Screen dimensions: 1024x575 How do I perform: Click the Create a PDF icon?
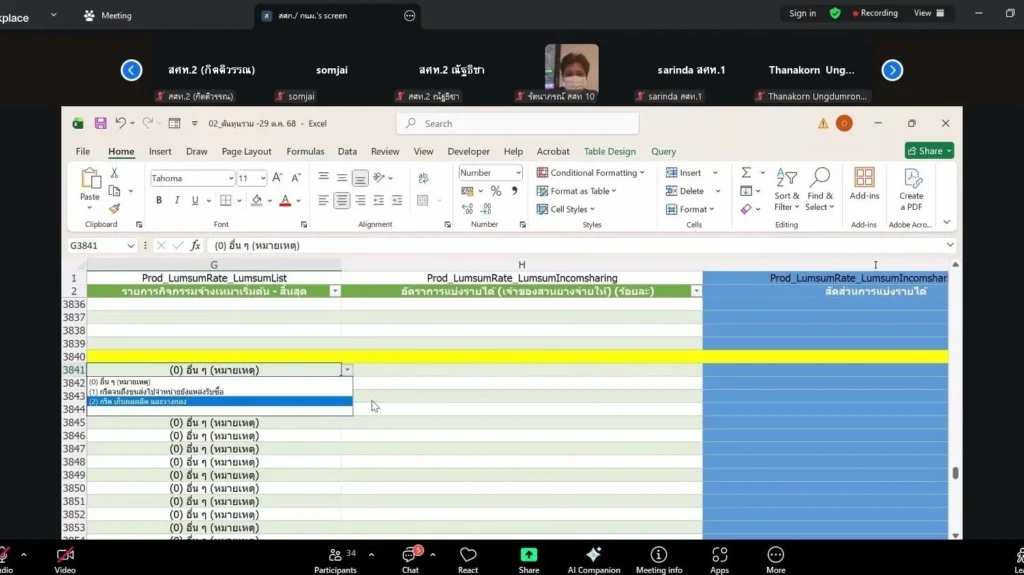pos(911,178)
